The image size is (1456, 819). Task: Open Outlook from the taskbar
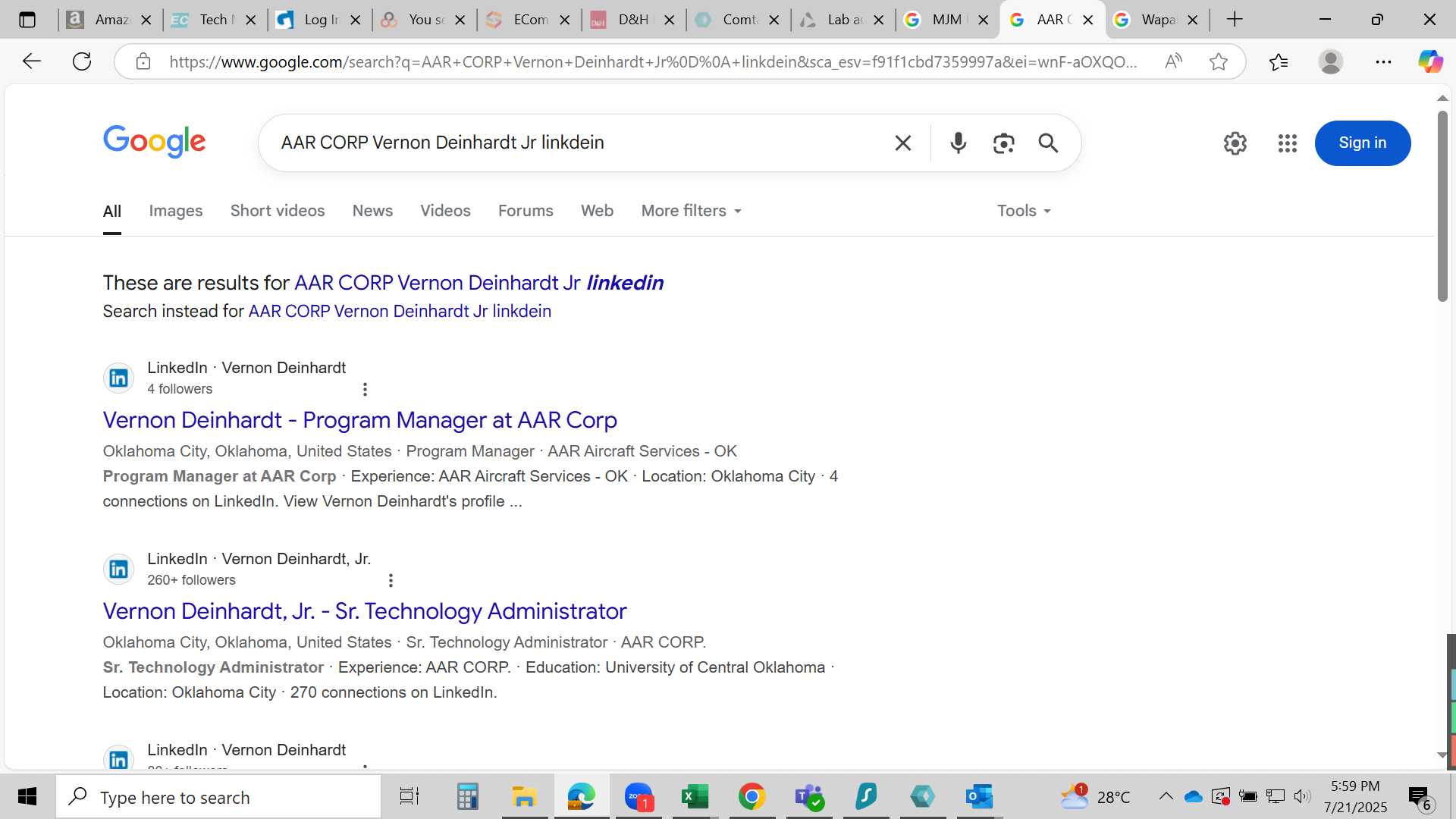tap(979, 796)
